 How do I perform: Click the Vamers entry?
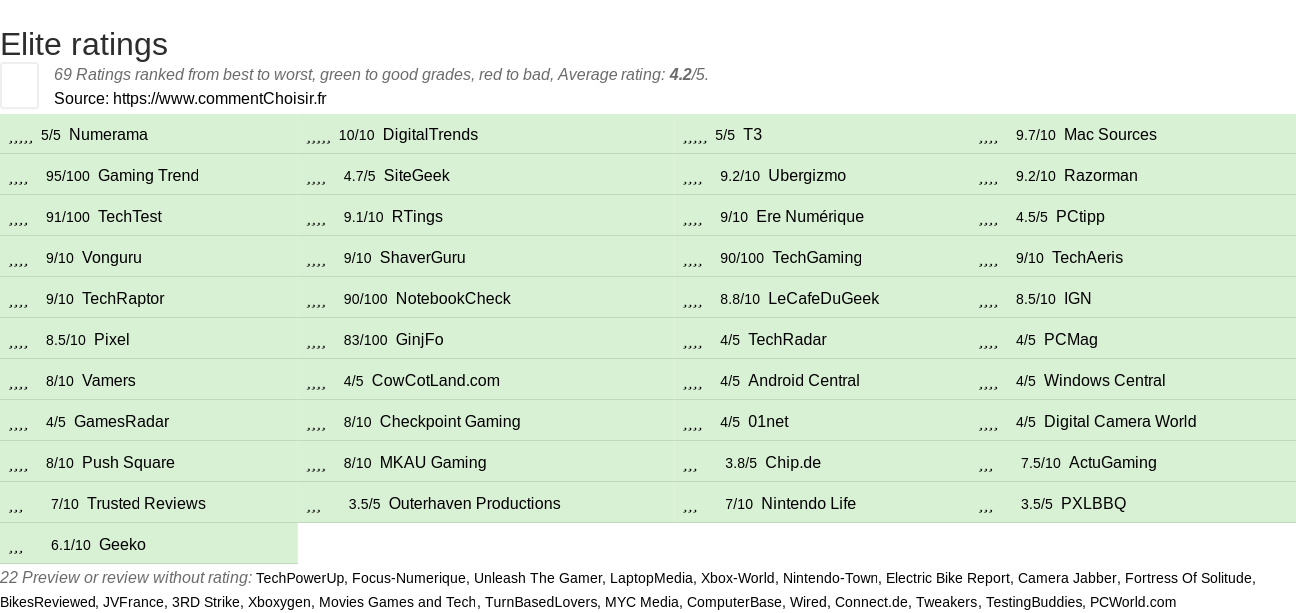[x=109, y=380]
